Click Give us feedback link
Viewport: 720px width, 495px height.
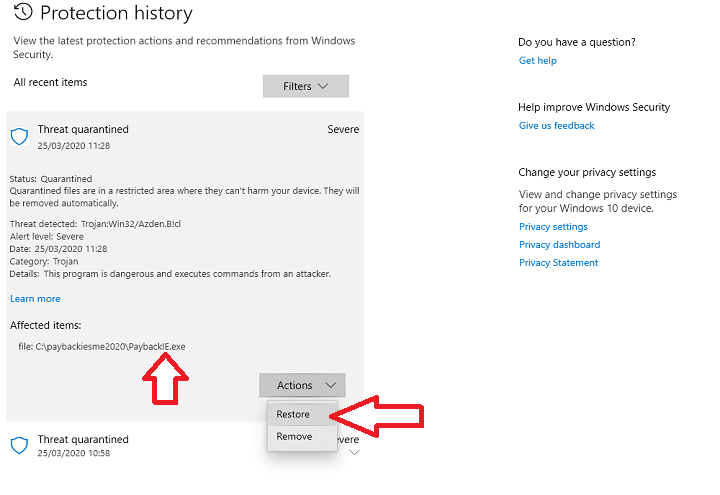coord(556,126)
